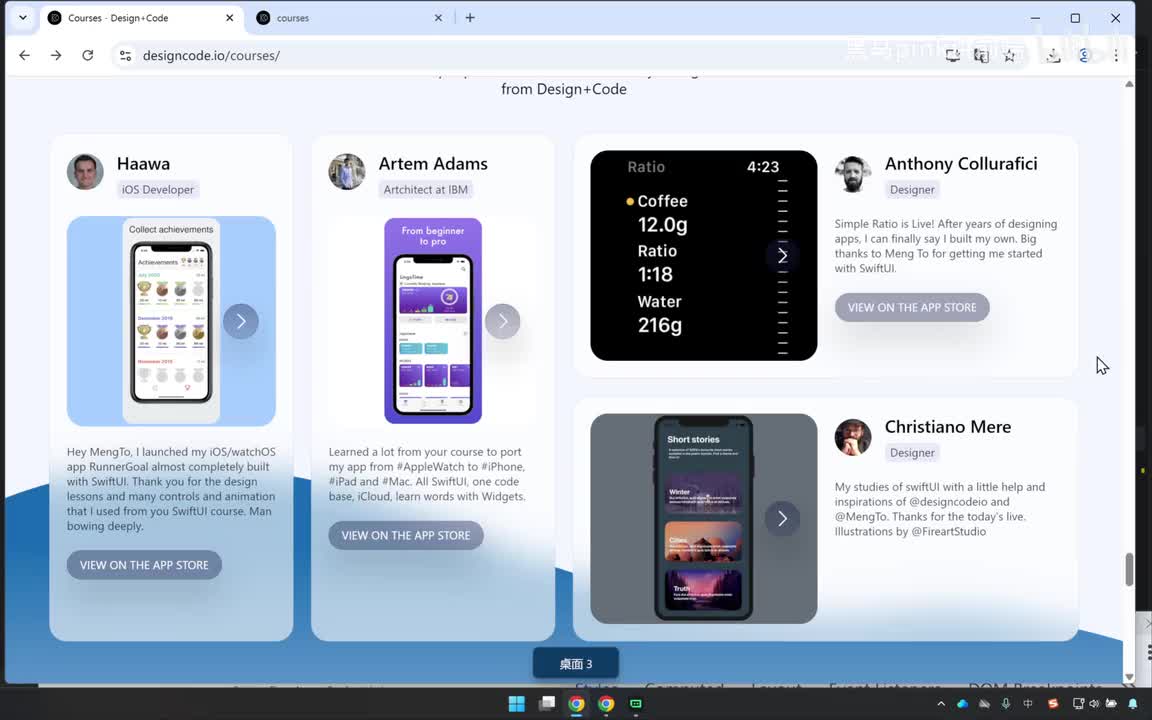Click the Designer tag under Christiano Mere

click(x=912, y=453)
